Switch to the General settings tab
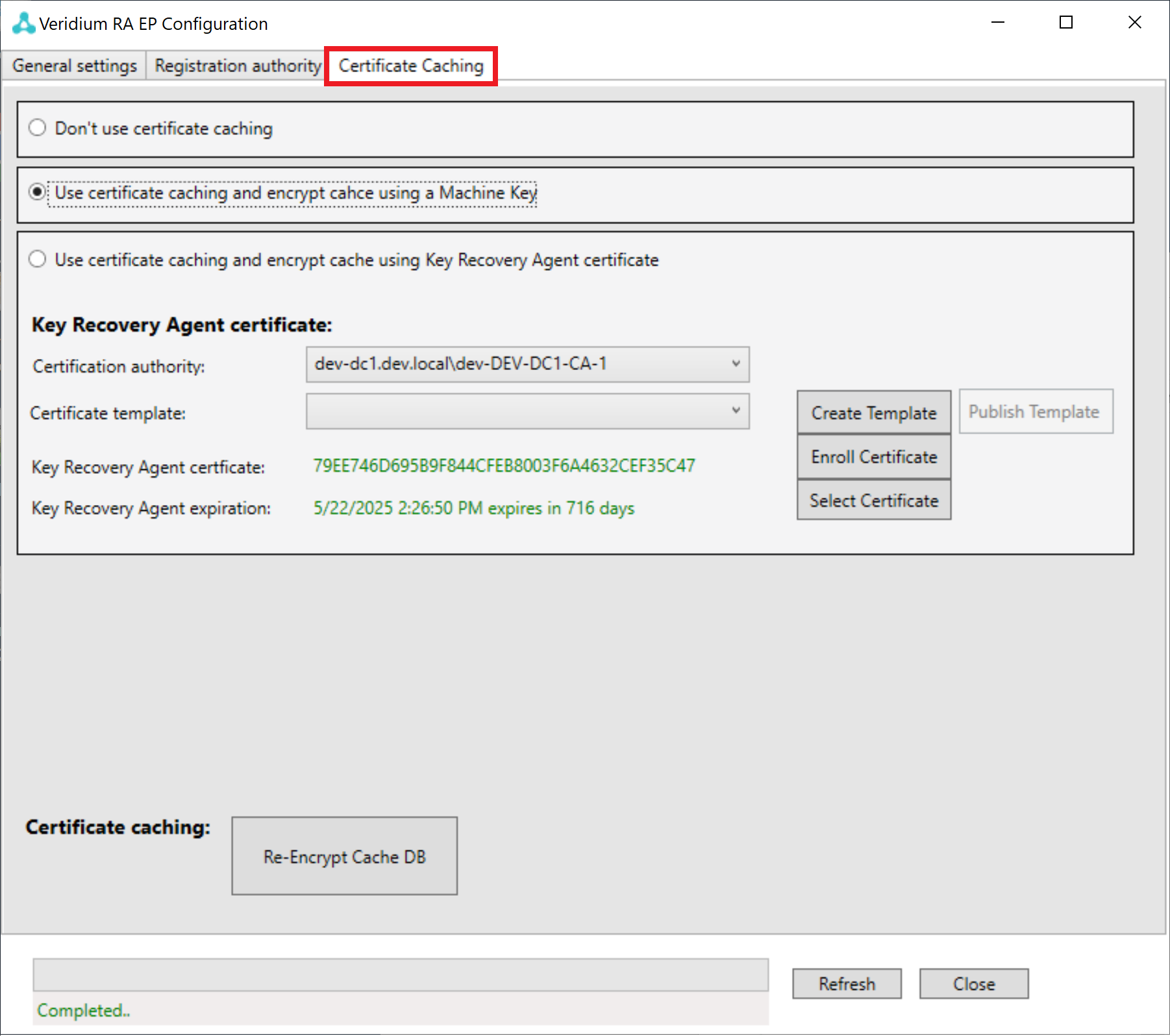The height and width of the screenshot is (1036, 1170). [x=75, y=66]
